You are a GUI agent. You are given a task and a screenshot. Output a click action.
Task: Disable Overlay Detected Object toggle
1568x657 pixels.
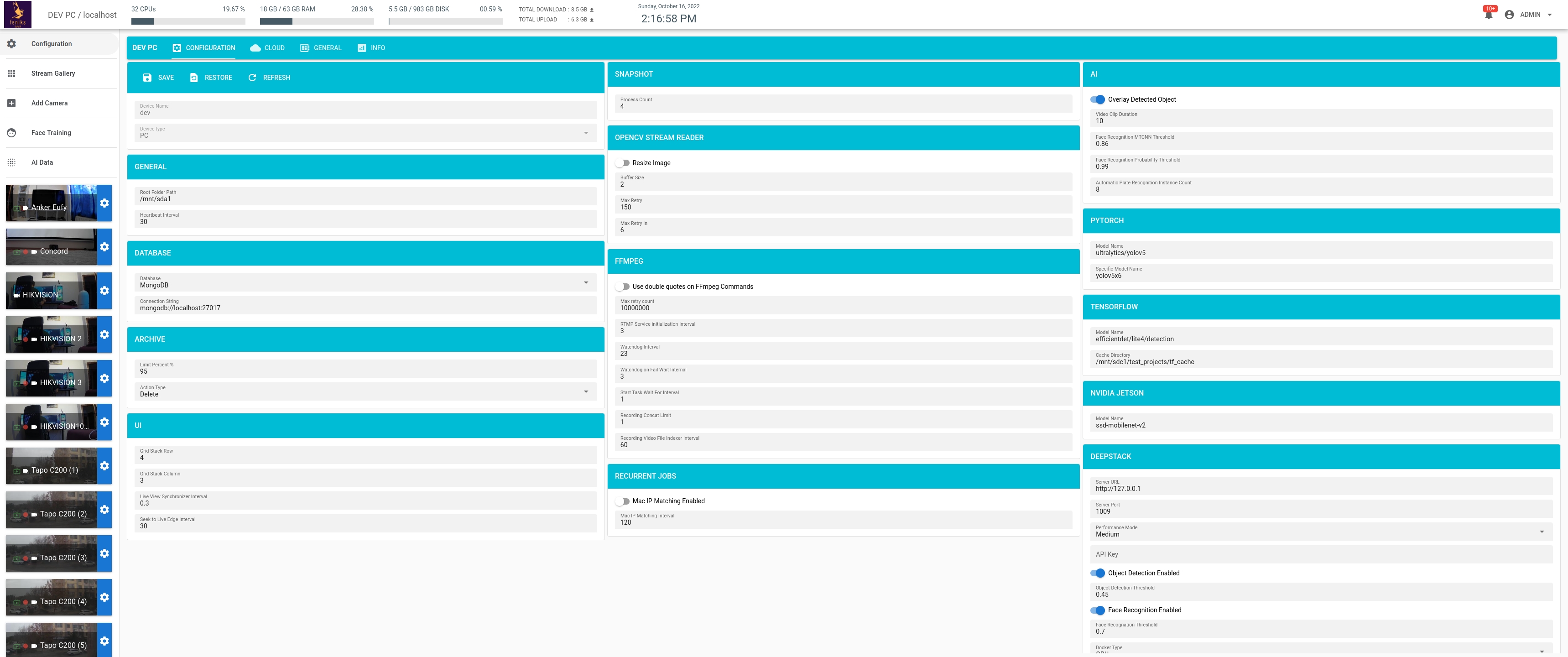pos(1098,100)
